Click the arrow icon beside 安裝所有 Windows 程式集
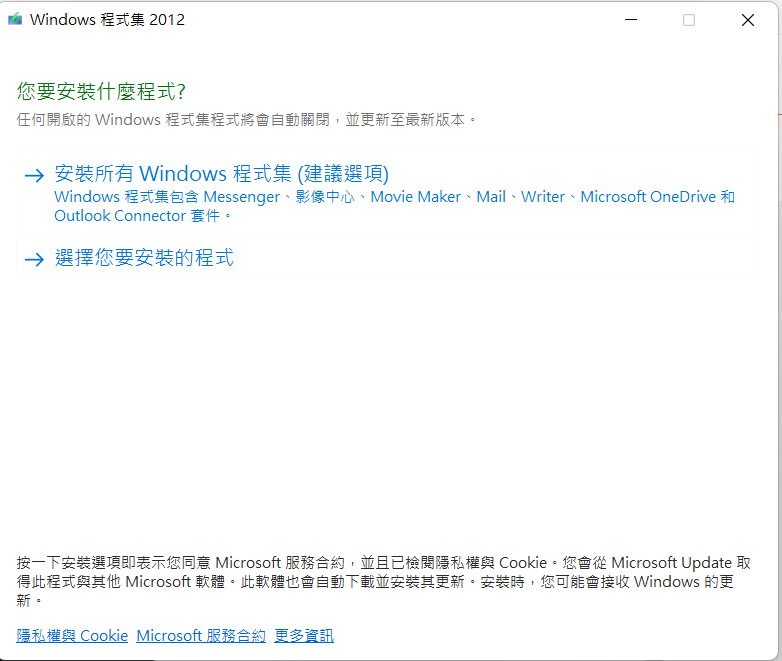Image resolution: width=782 pixels, height=661 pixels. coord(34,175)
